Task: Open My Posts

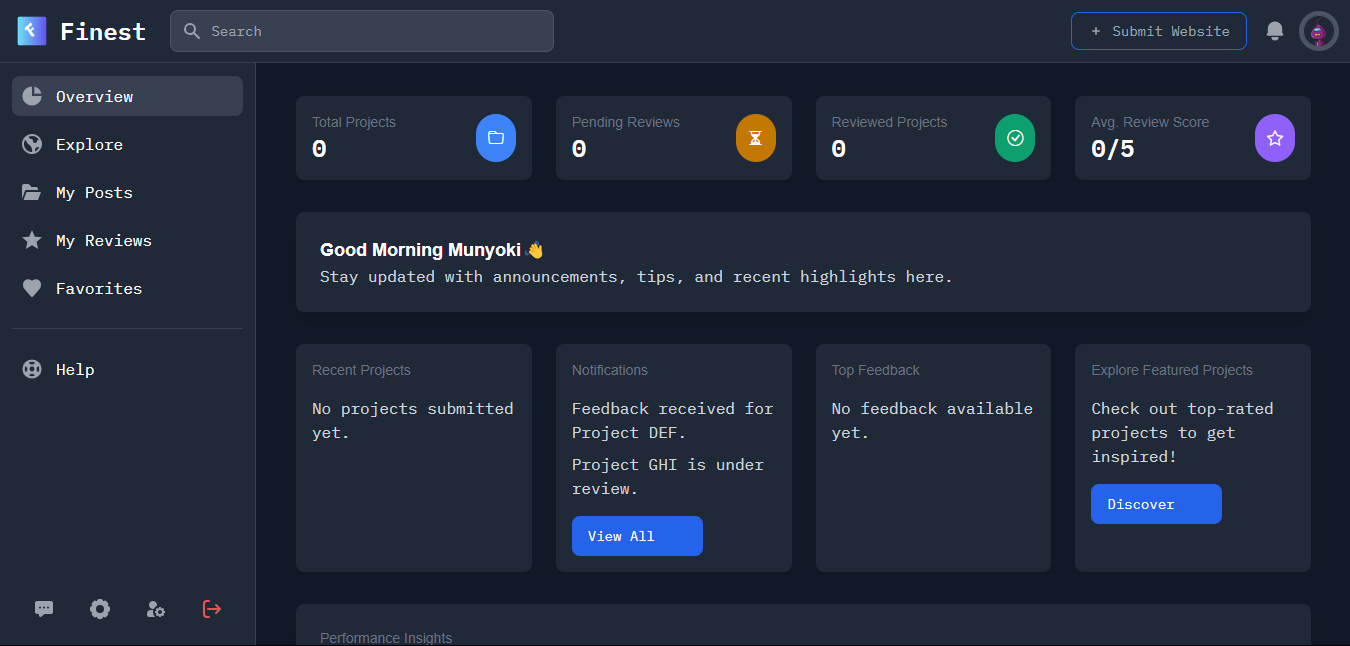Action: [x=127, y=192]
